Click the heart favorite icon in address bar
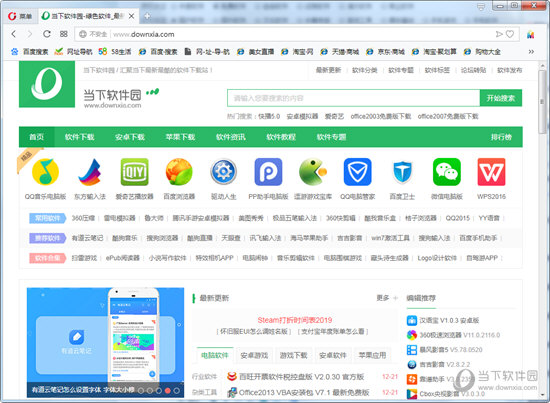Image resolution: width=550 pixels, height=403 pixels. (x=510, y=34)
